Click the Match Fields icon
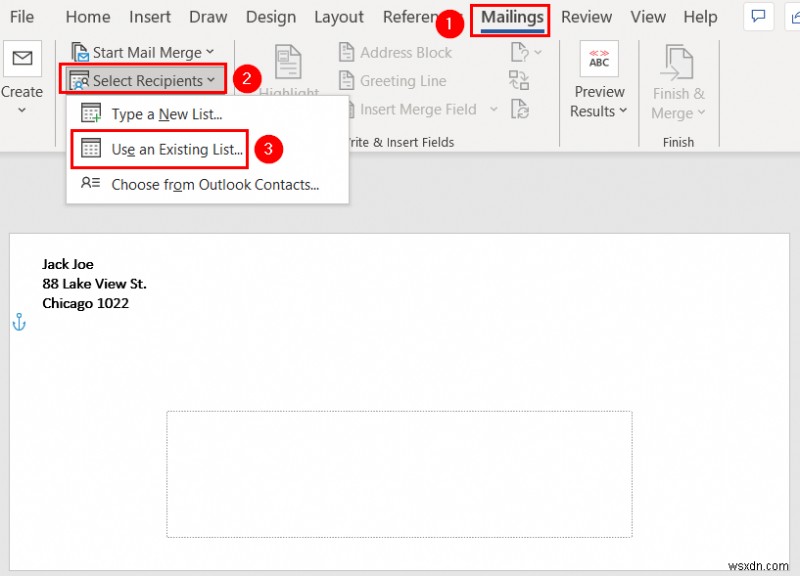800x576 pixels. pos(519,82)
